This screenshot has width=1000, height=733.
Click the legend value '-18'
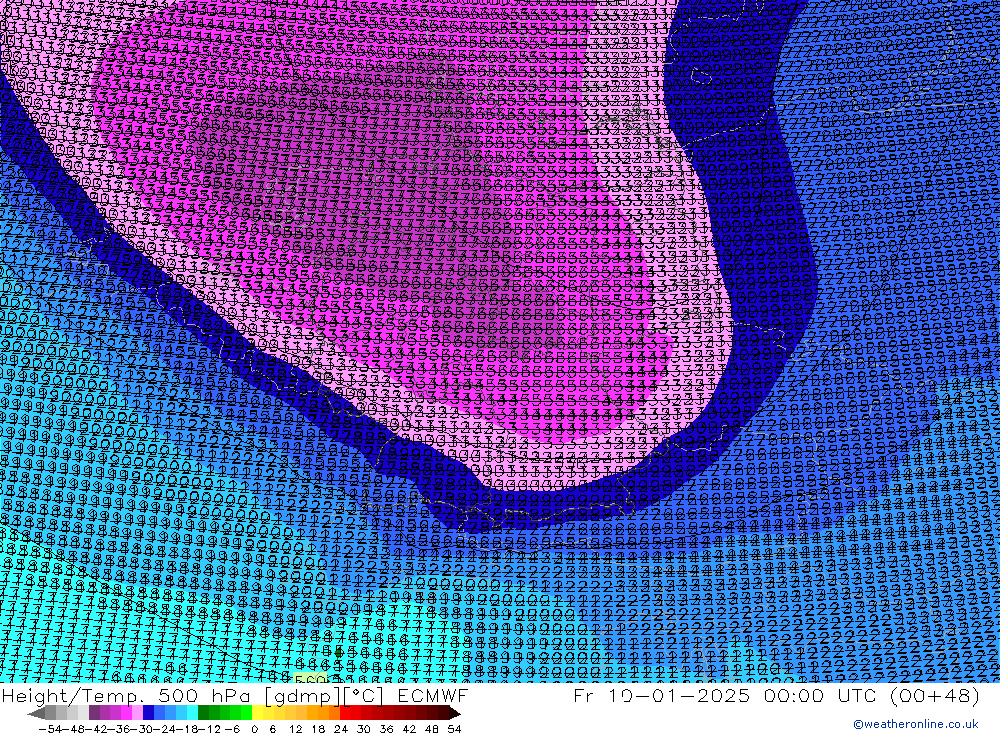(x=186, y=729)
